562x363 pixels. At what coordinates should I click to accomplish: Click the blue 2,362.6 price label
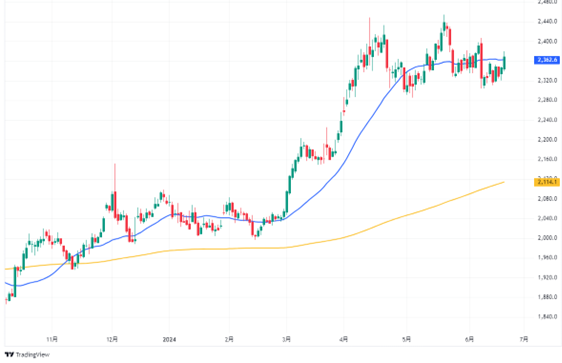tap(547, 60)
